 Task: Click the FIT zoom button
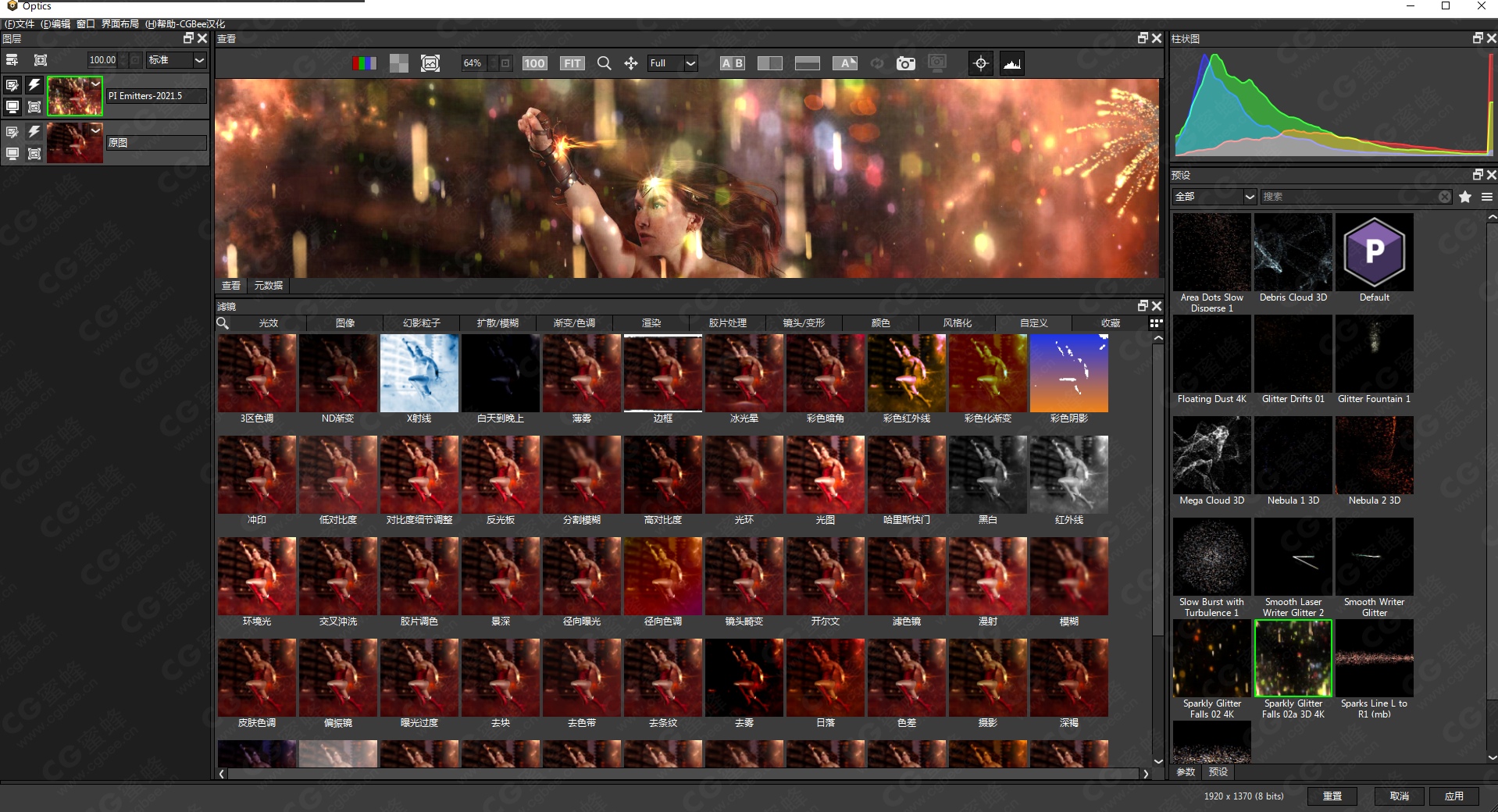click(572, 63)
